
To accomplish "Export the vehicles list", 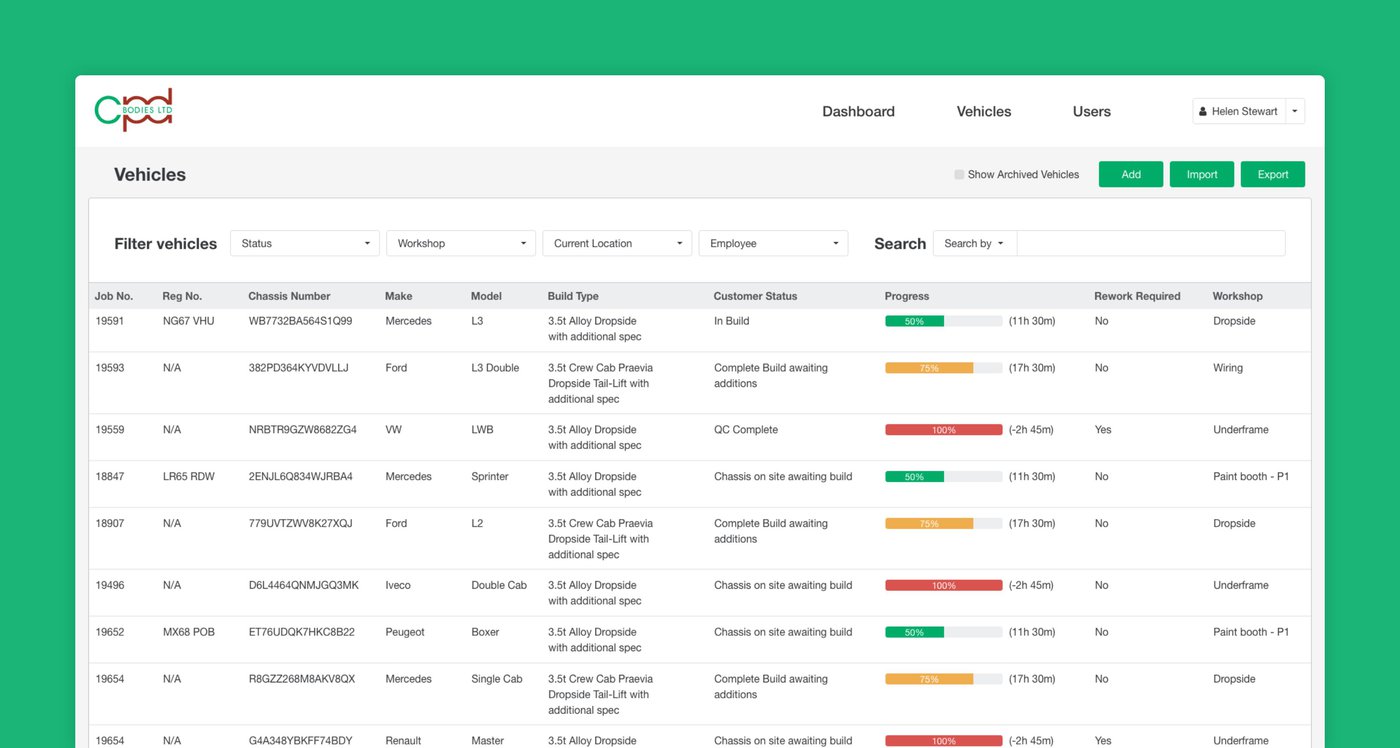I will 1272,174.
